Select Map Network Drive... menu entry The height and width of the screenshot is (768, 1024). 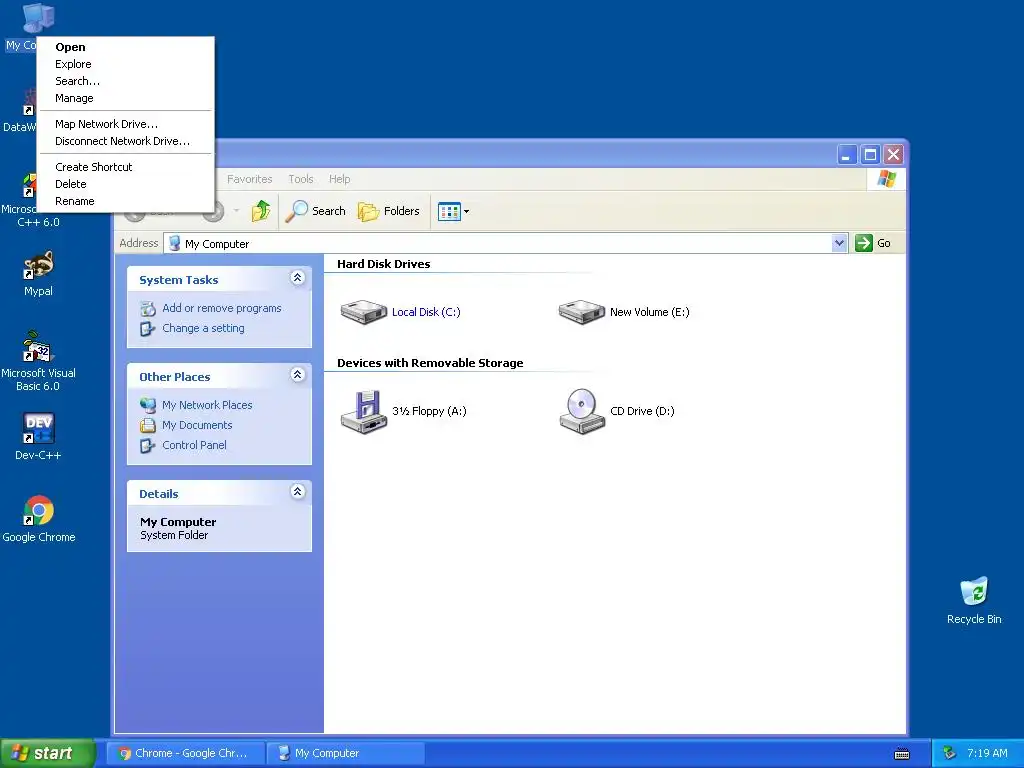[125, 124]
